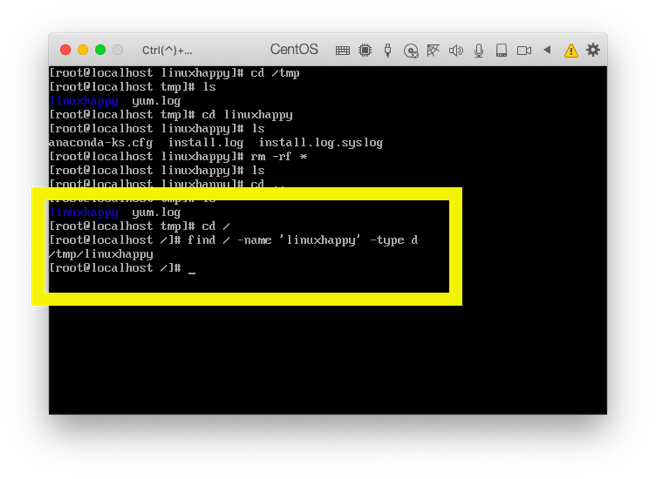Open the USB device icon
Image resolution: width=656 pixels, height=479 pixels.
click(388, 50)
